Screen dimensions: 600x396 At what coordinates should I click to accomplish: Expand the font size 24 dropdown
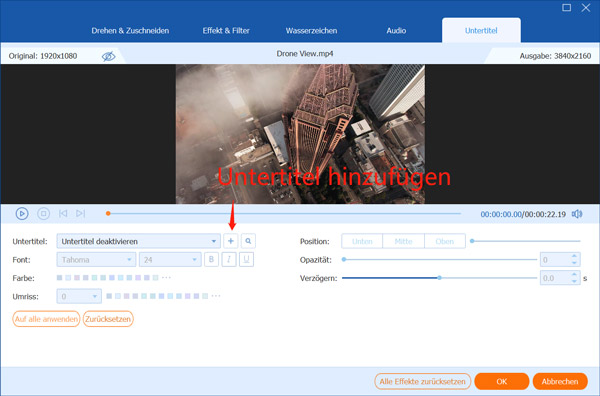(x=170, y=260)
